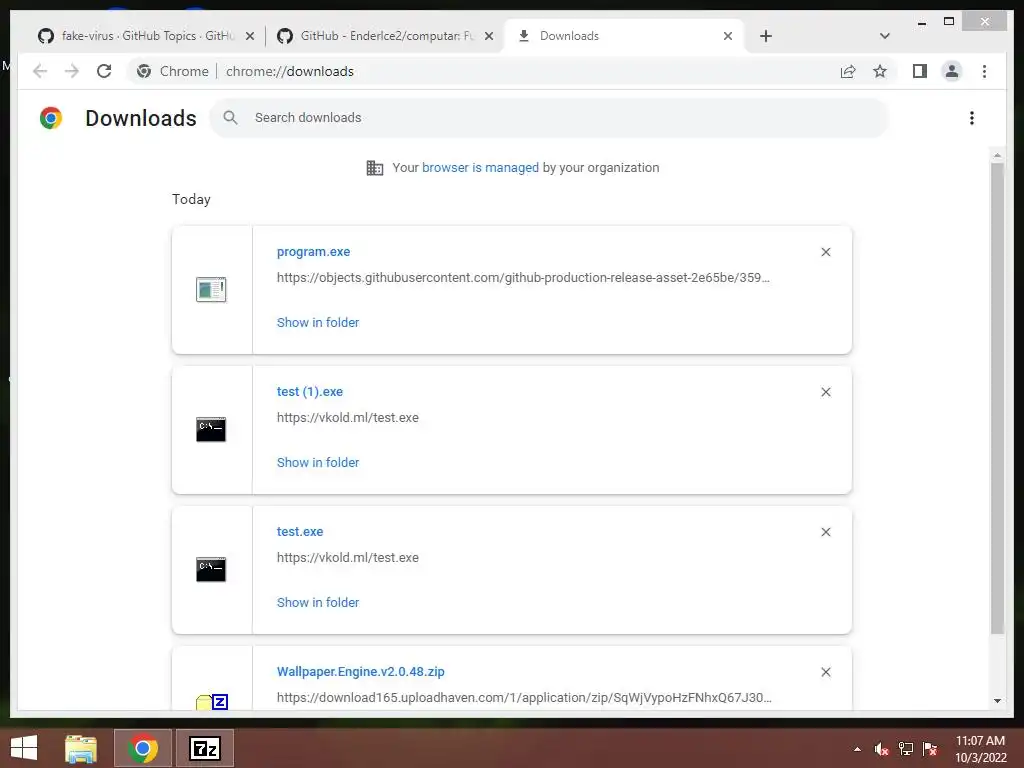View site information via Chrome chip

(x=172, y=71)
